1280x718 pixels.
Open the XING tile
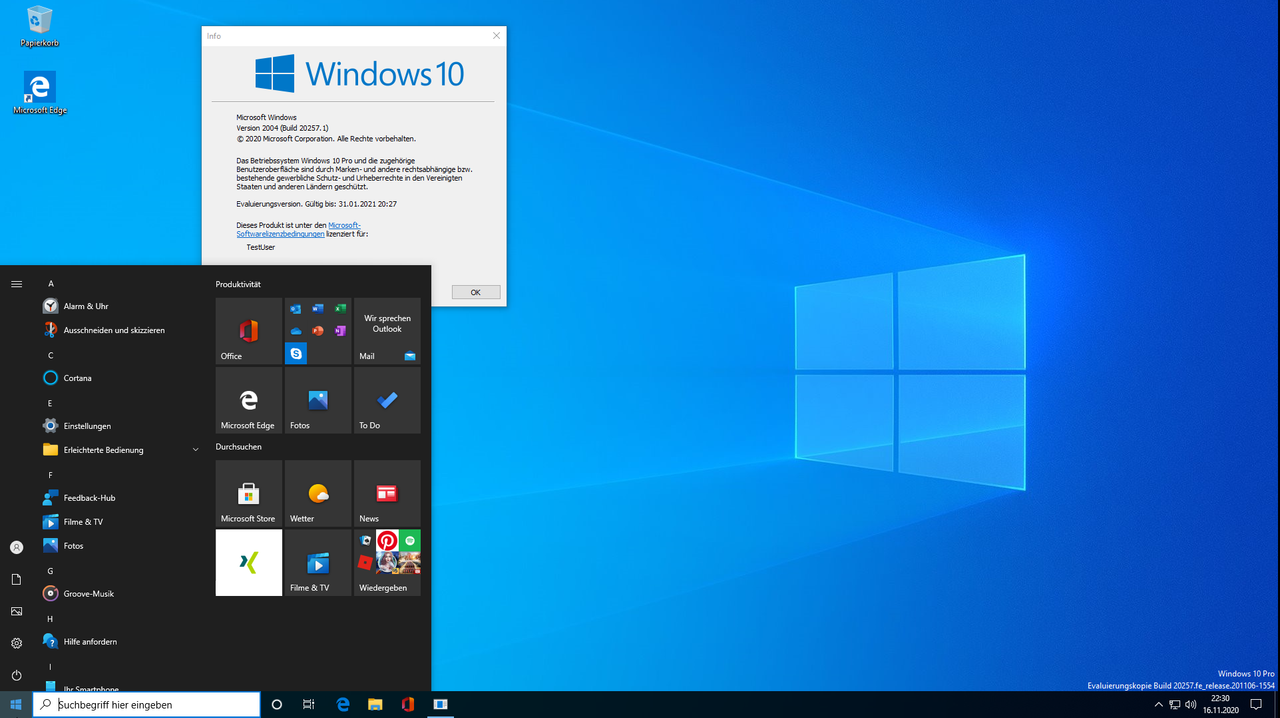[249, 562]
